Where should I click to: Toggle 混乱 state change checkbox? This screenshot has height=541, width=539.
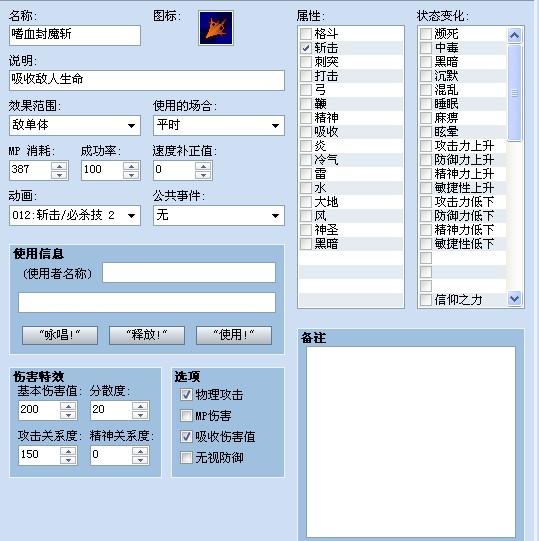(426, 90)
